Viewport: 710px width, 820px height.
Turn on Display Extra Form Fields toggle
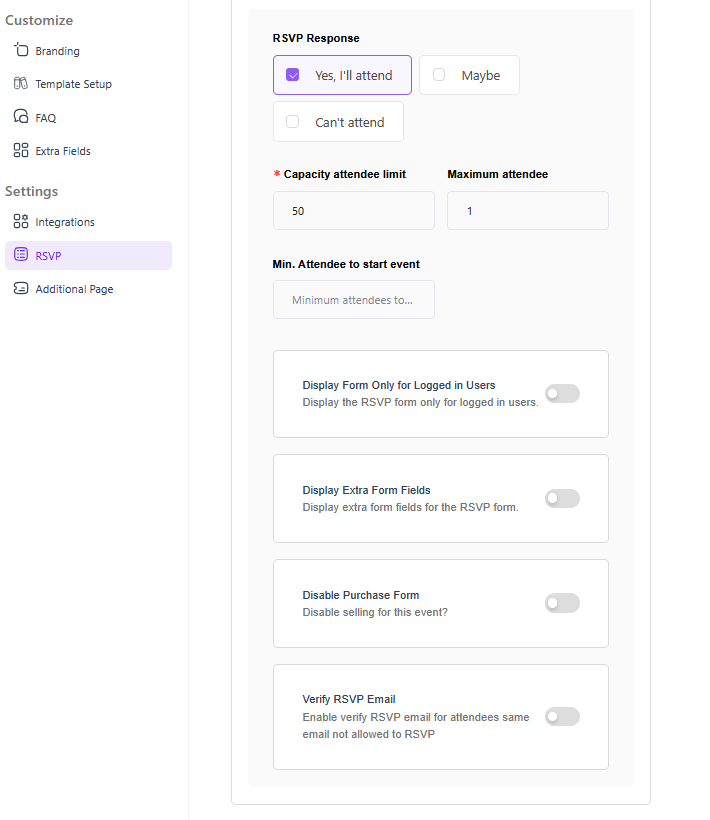562,498
